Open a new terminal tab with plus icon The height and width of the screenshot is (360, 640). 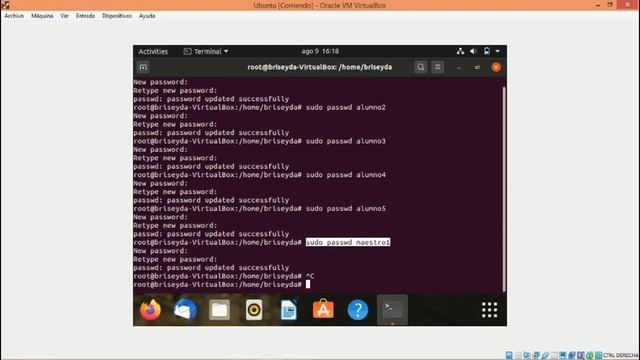click(143, 67)
